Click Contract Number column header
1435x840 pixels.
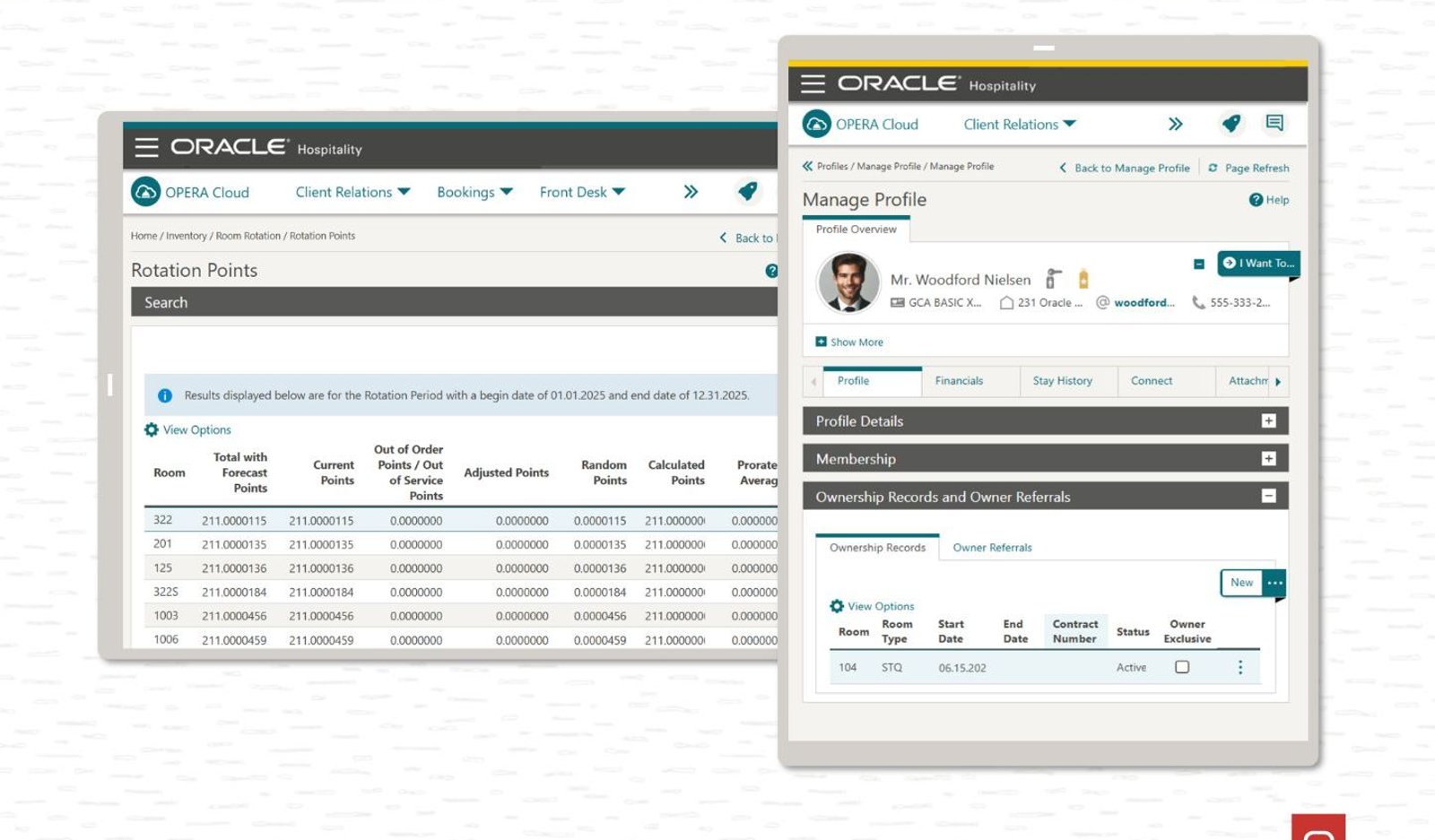point(1074,631)
